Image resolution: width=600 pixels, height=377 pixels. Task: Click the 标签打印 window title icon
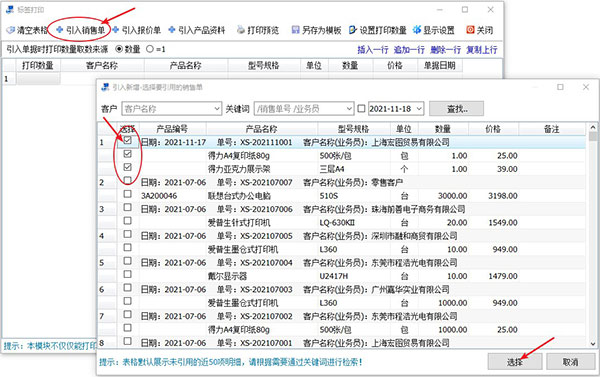tap(10, 9)
